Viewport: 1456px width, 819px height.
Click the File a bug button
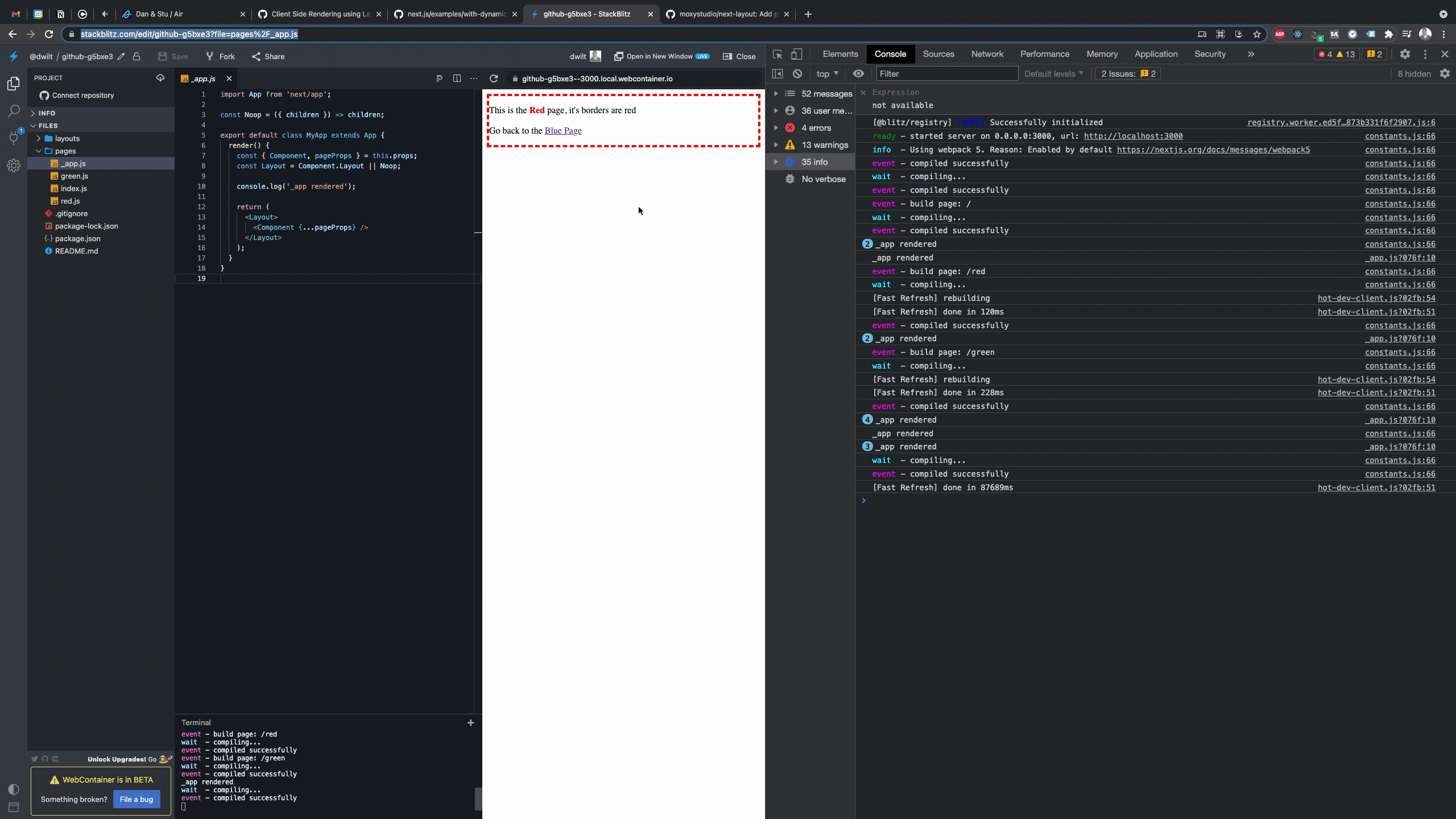click(136, 799)
